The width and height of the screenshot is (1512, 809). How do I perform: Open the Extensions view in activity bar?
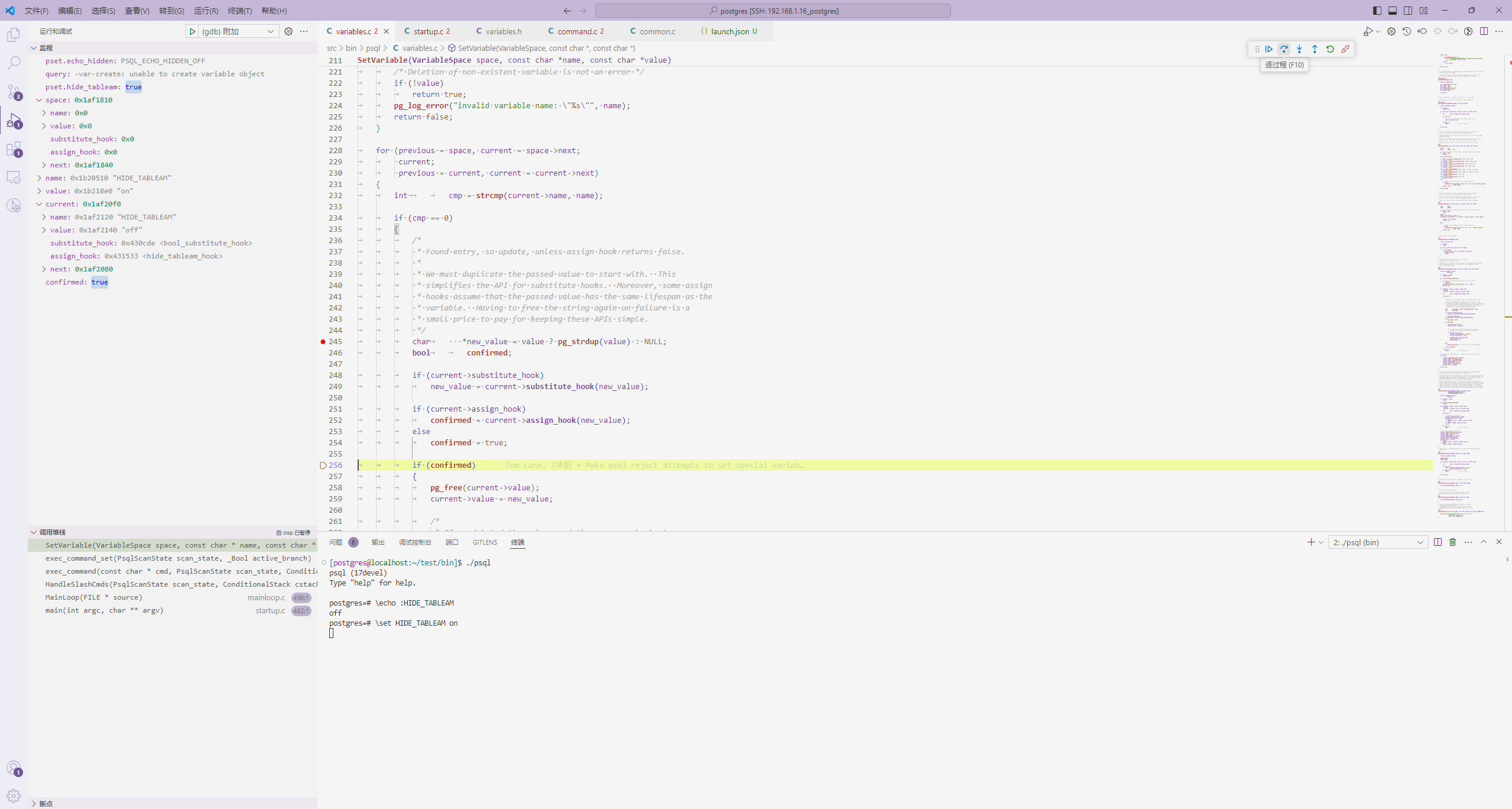14,149
